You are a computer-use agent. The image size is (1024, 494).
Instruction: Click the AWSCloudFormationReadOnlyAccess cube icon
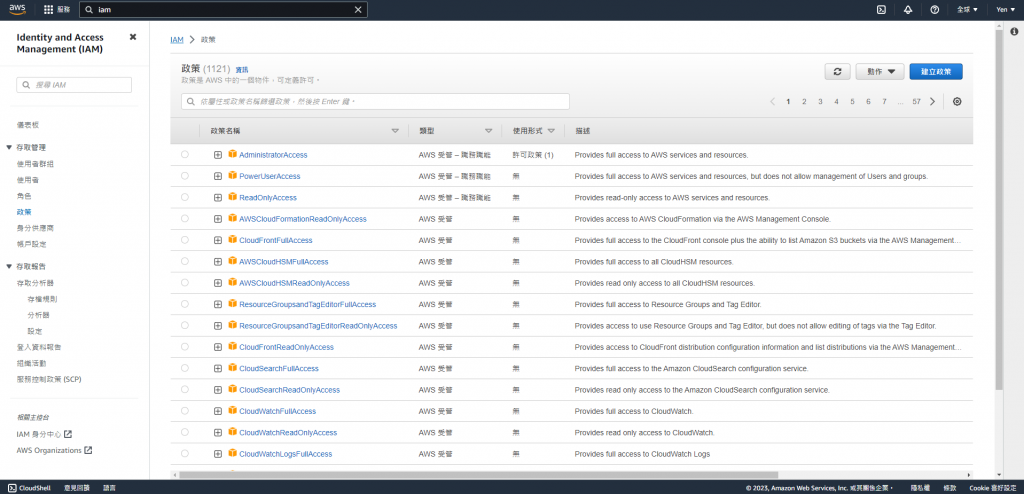tap(232, 218)
